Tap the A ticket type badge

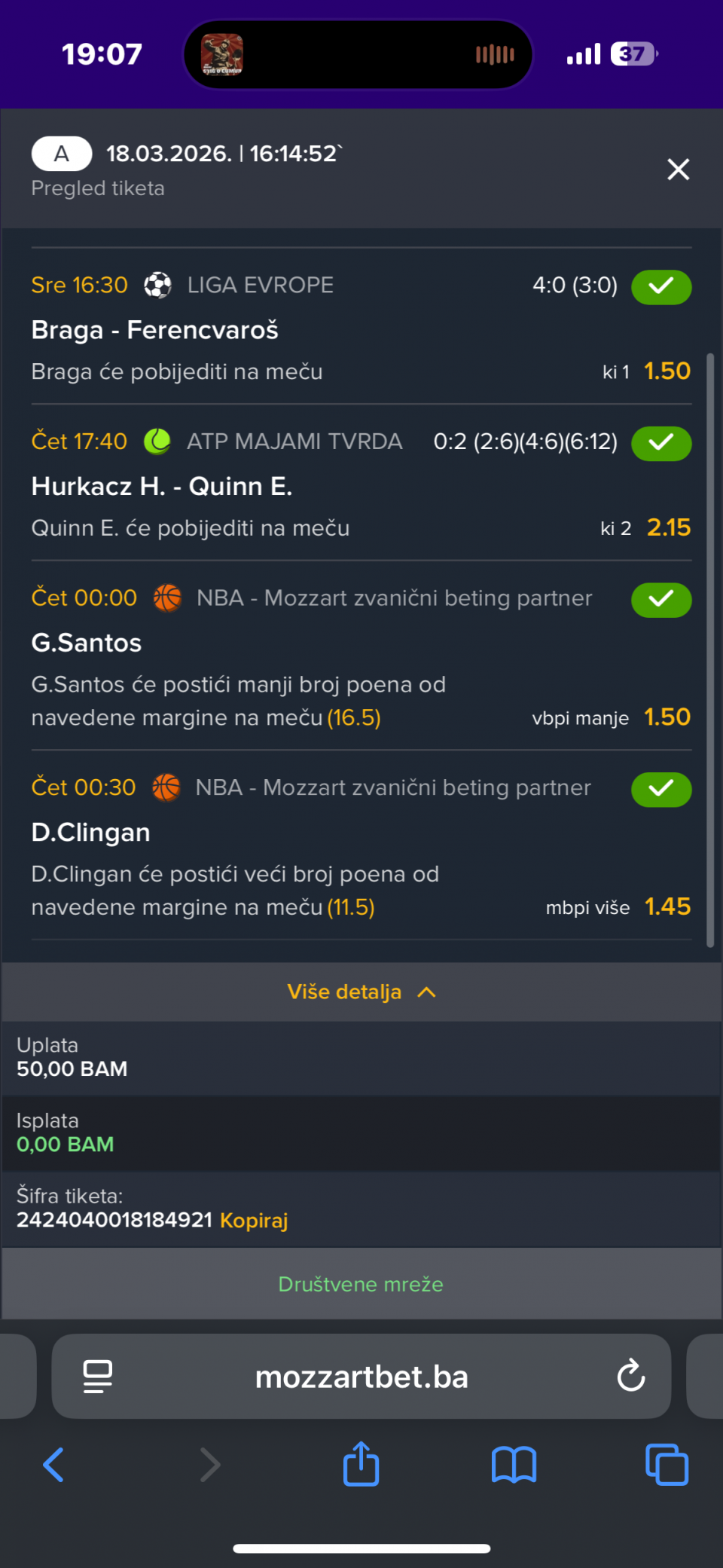62,154
